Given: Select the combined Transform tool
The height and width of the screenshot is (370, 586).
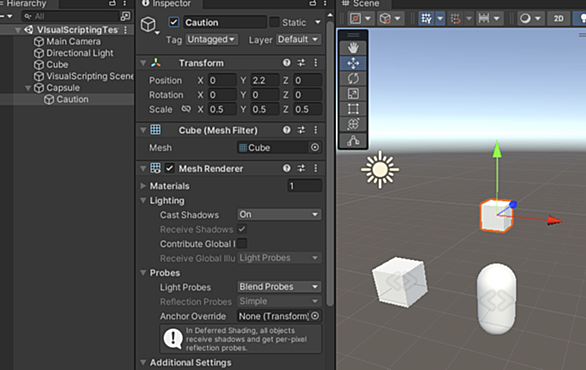Looking at the screenshot, I should (x=353, y=124).
